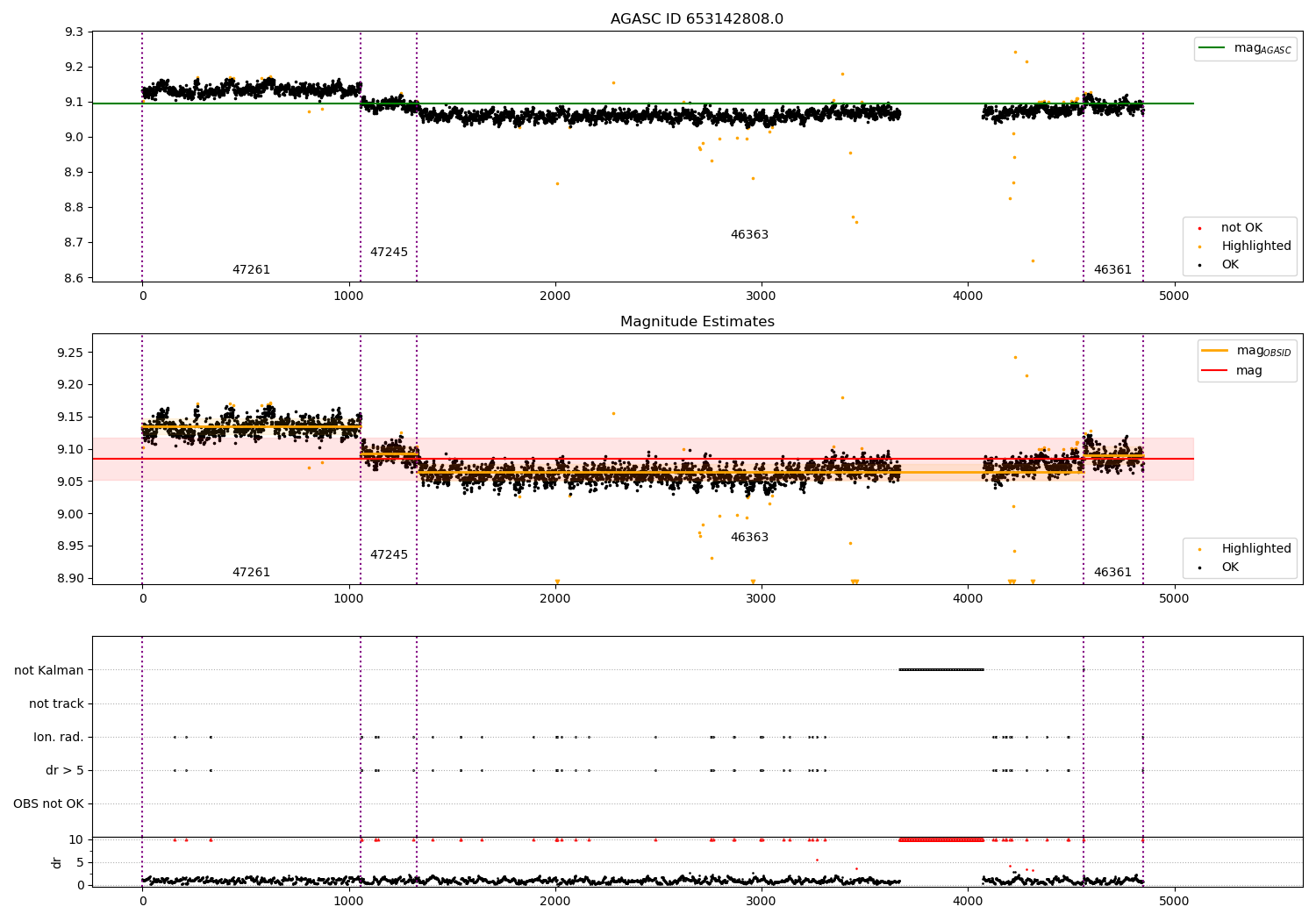1316x921 pixels.
Task: Click the 'not track' row label
Action: (x=56, y=703)
